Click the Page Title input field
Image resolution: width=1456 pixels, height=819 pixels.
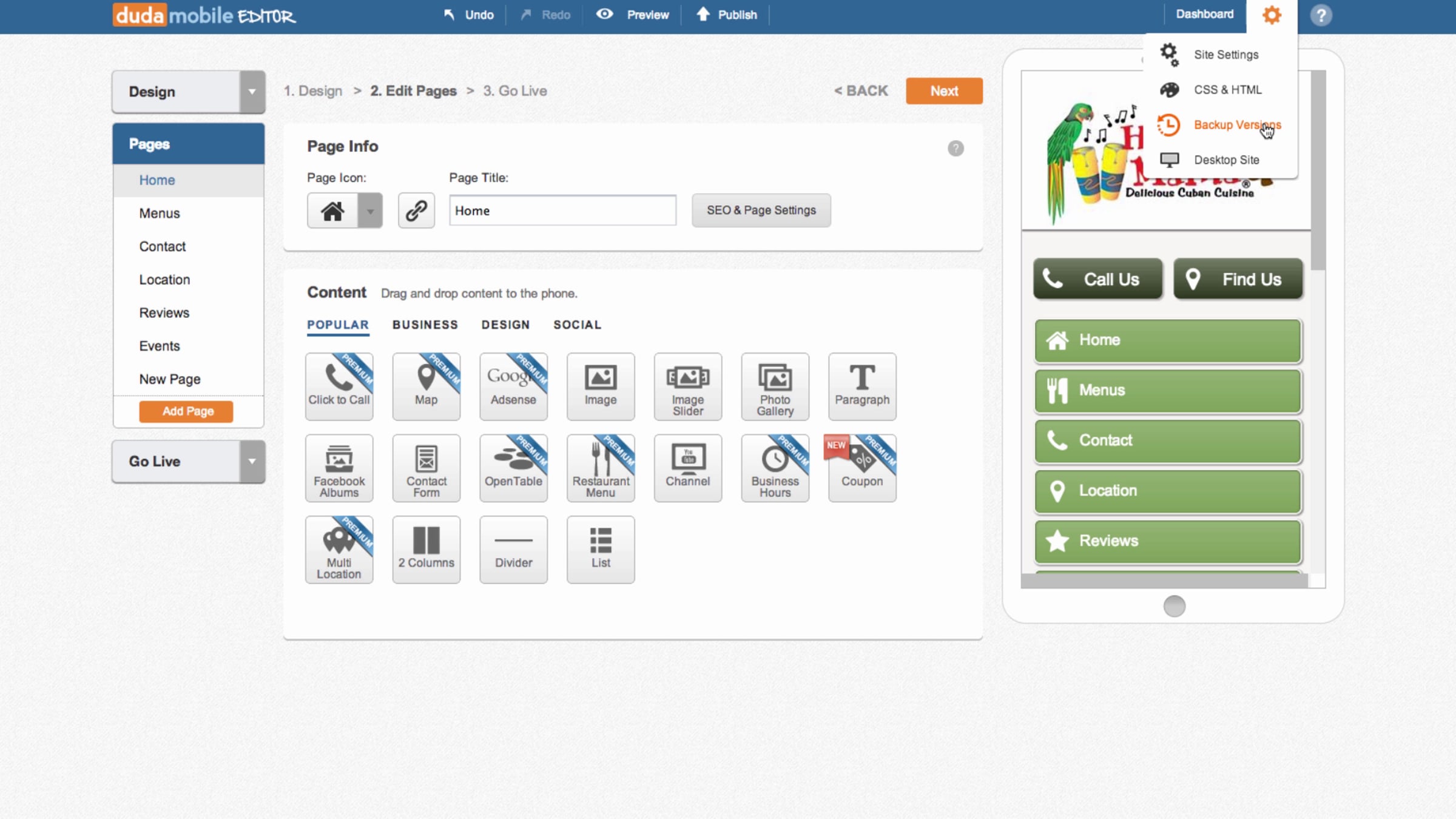click(x=562, y=211)
